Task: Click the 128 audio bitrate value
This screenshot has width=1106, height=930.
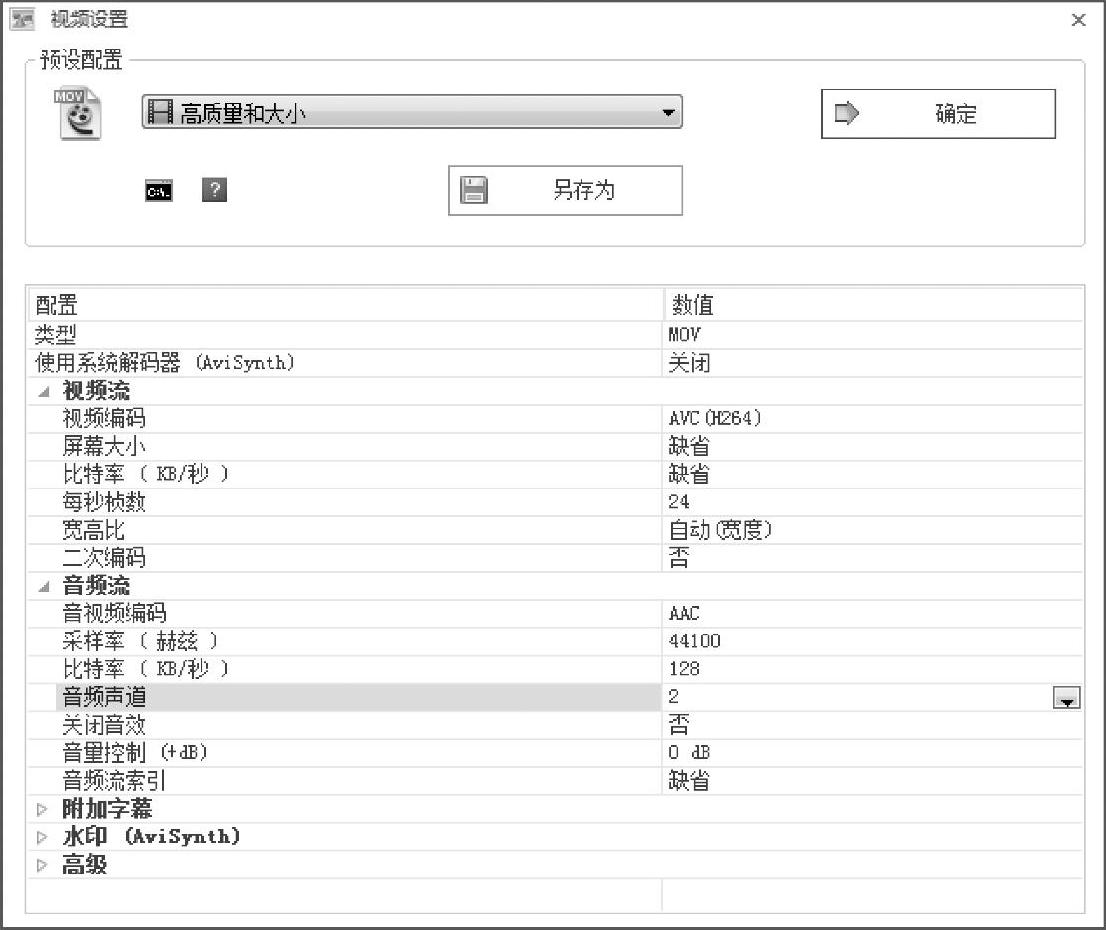Action: (x=873, y=669)
